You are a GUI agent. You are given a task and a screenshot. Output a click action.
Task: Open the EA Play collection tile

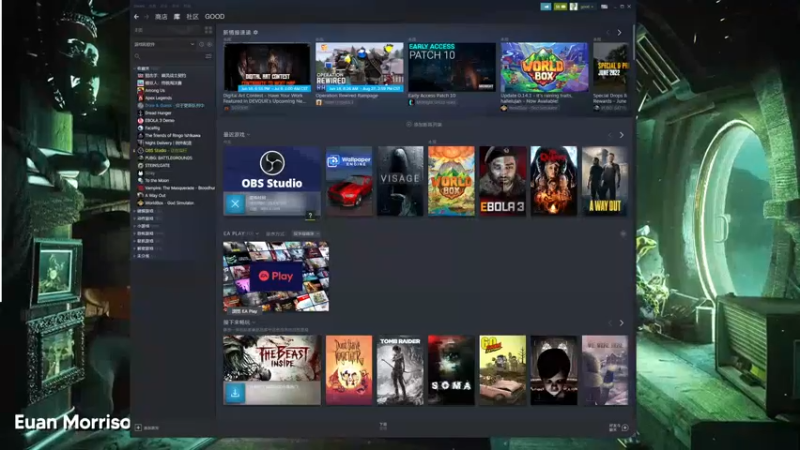pyautogui.click(x=276, y=277)
